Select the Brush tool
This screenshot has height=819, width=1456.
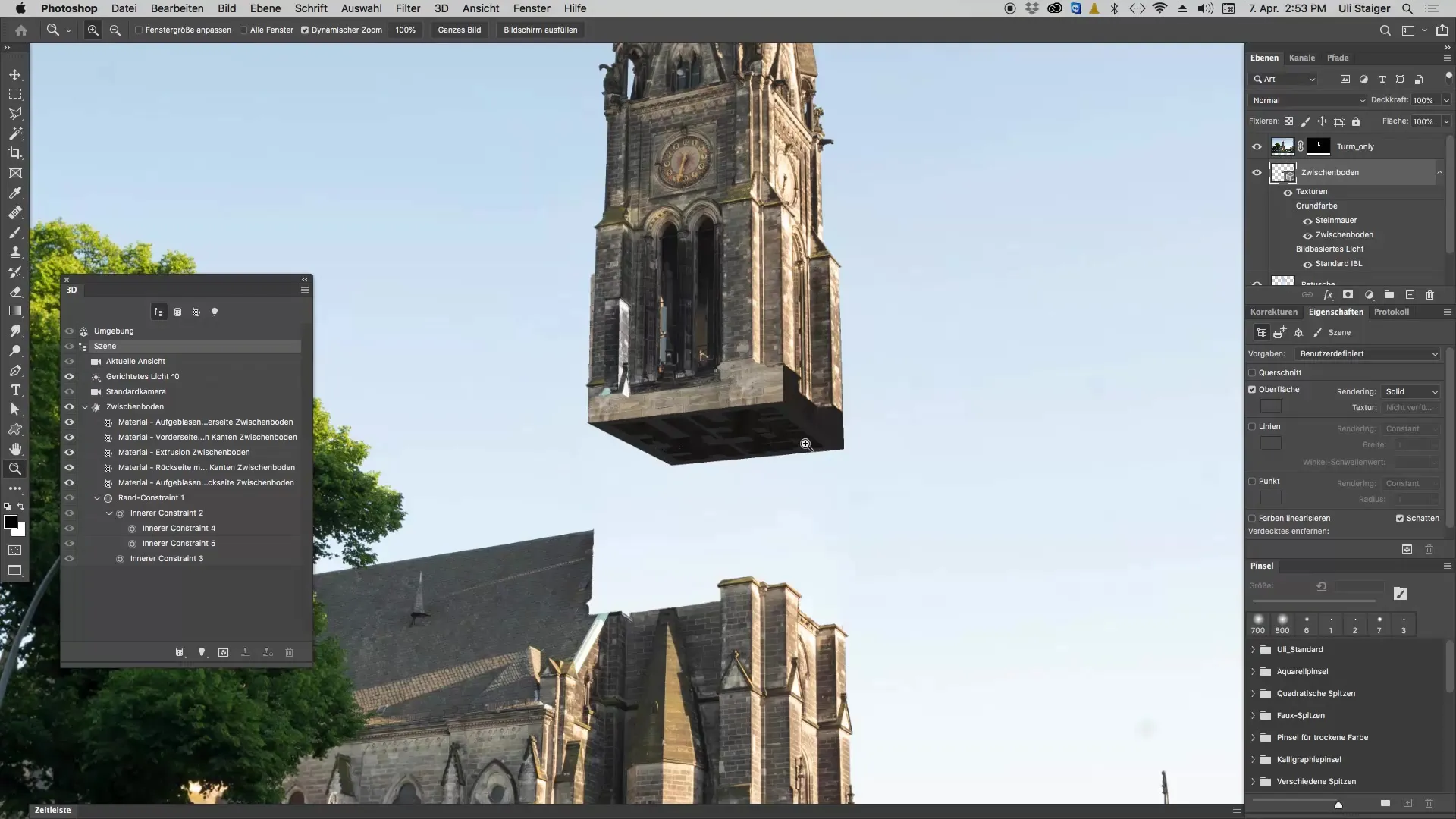tap(15, 232)
